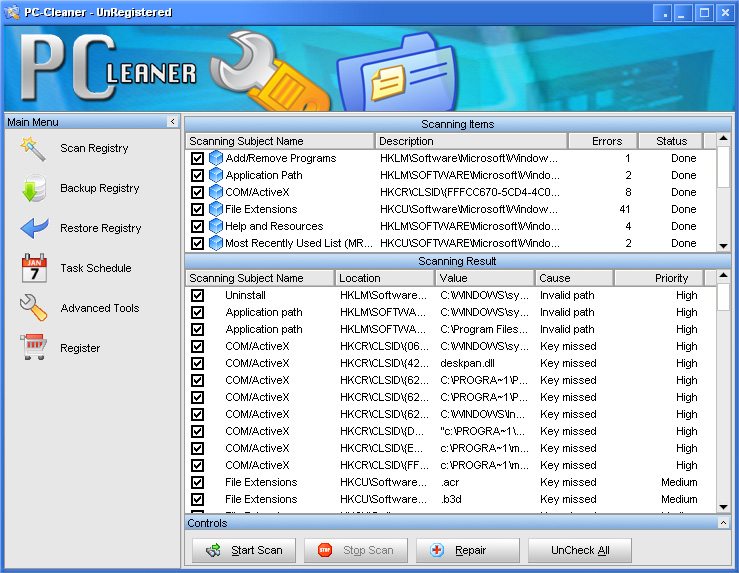Click the Stop Scan button
The width and height of the screenshot is (739, 573).
coord(356,550)
